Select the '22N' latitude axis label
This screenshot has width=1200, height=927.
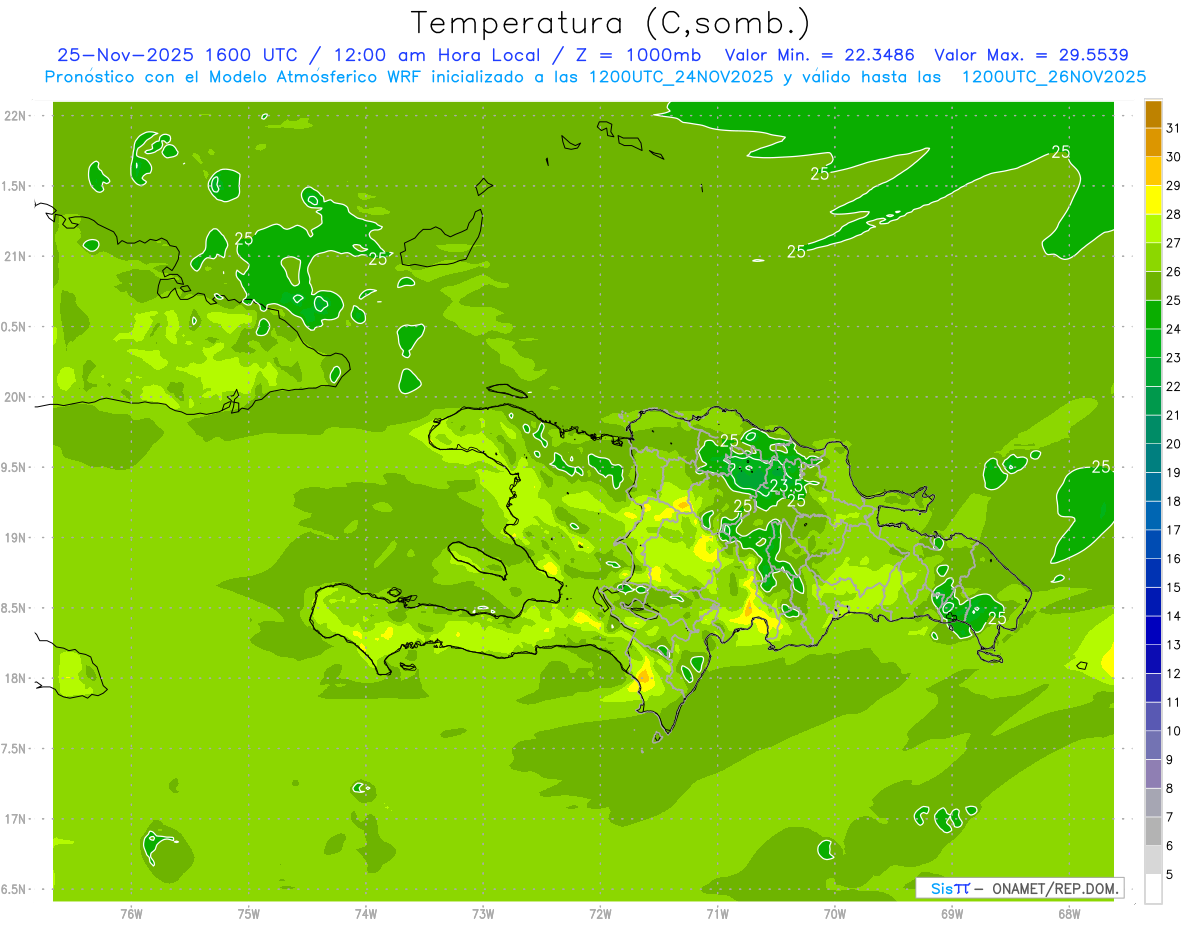coord(16,116)
